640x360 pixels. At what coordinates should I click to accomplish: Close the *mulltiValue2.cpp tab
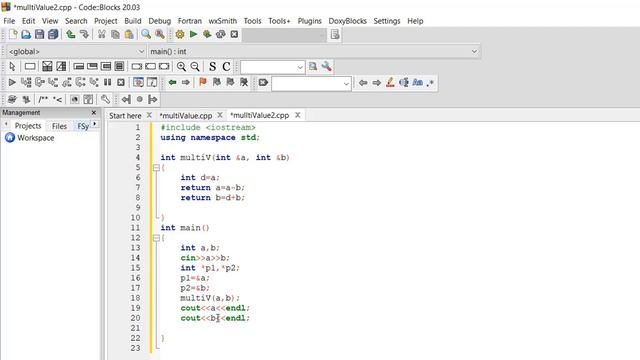pos(298,115)
